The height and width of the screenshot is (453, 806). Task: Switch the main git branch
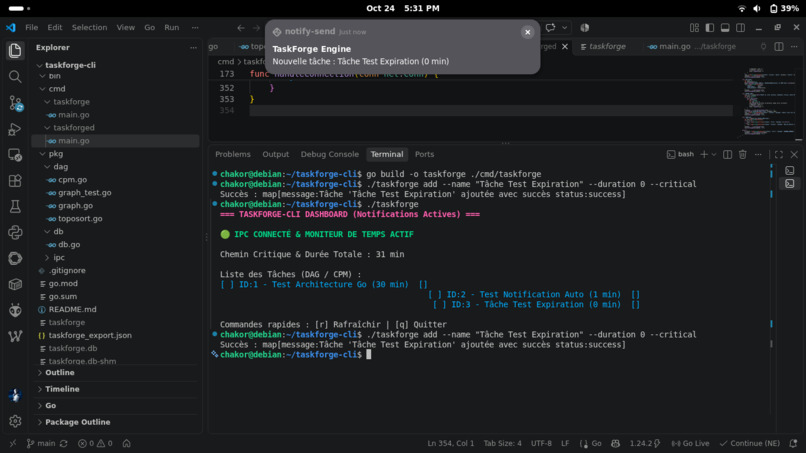pos(41,443)
